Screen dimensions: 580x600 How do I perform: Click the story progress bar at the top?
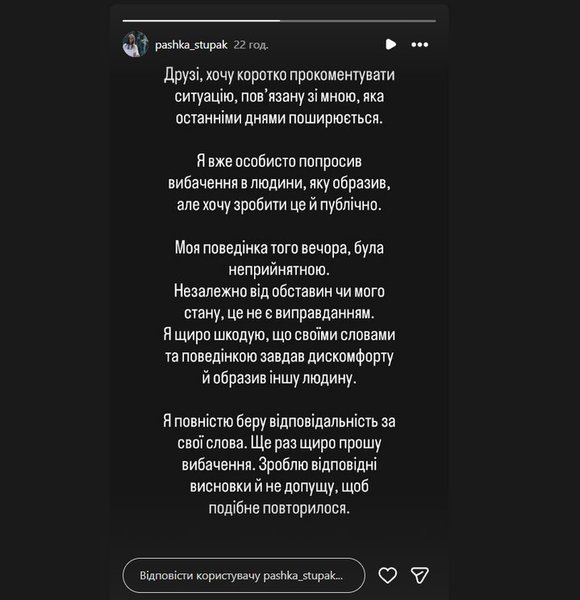279,21
